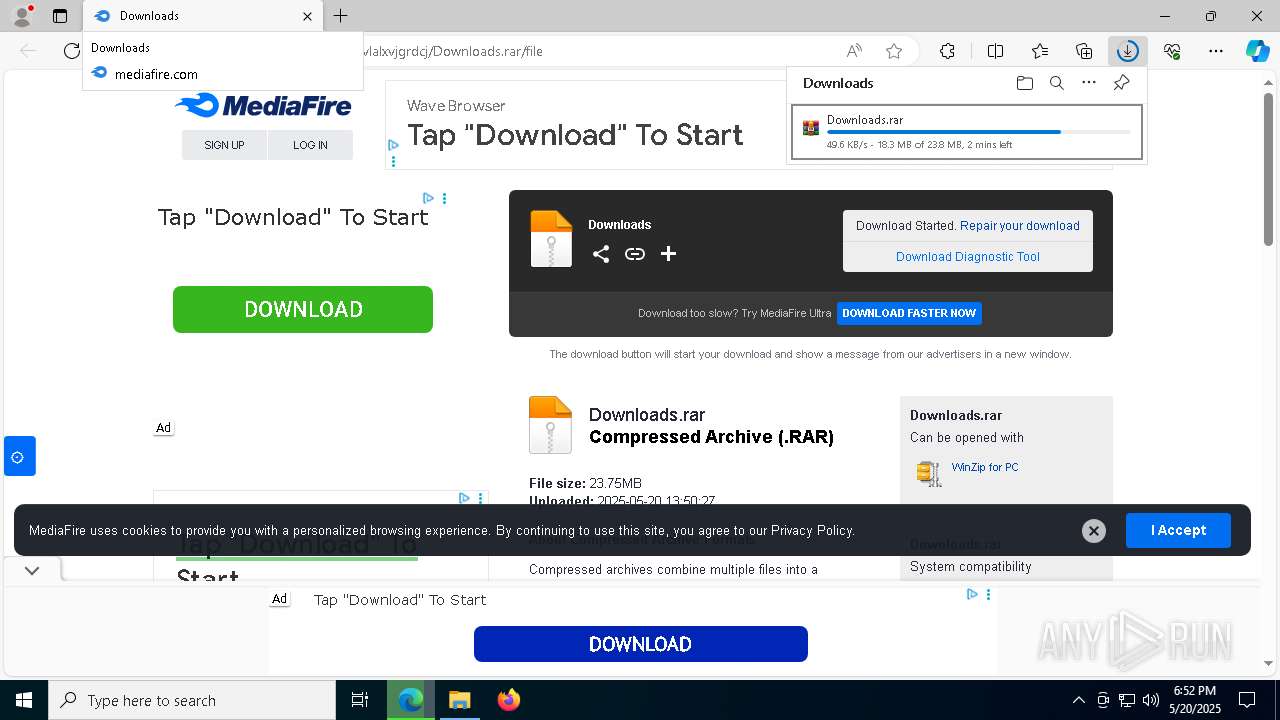The width and height of the screenshot is (1280, 720).
Task: Open the volume tray icon
Action: (1150, 700)
